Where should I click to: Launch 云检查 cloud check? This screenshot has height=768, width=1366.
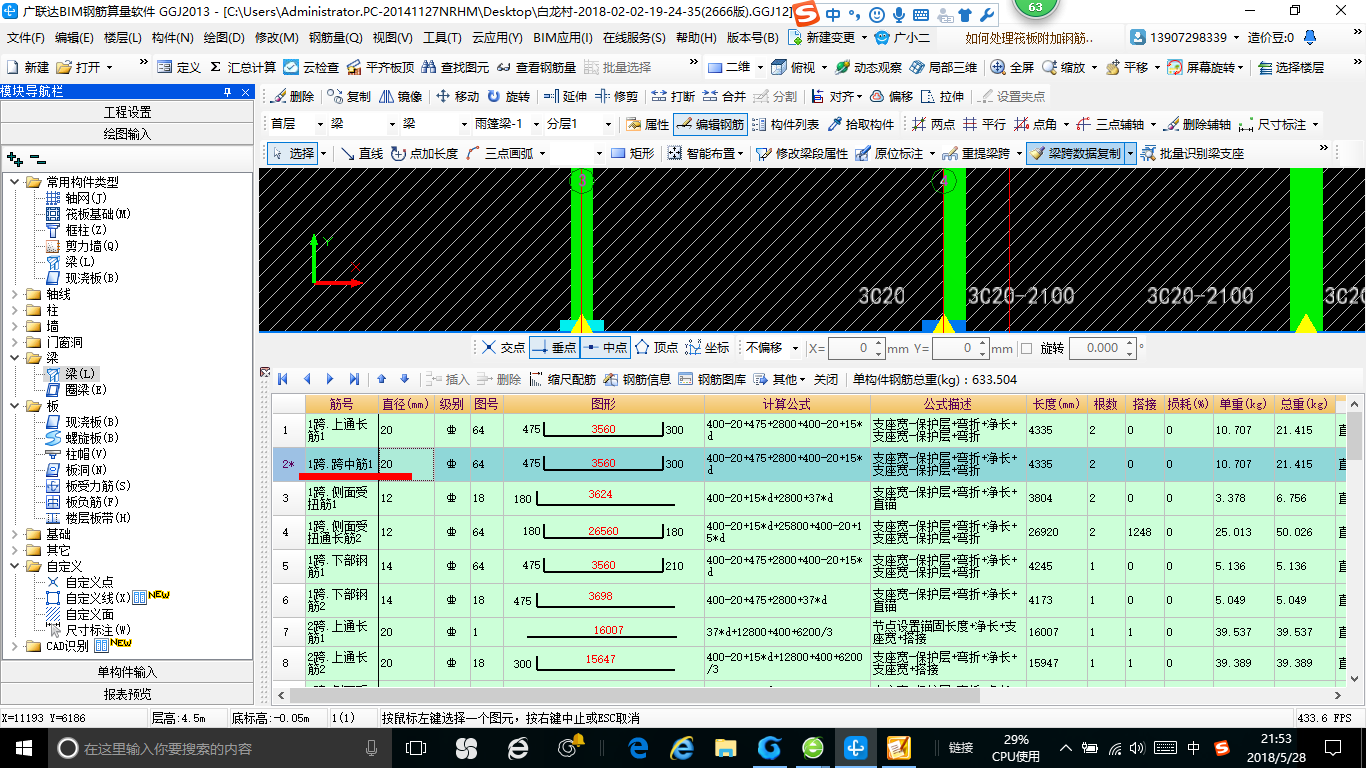(x=311, y=67)
